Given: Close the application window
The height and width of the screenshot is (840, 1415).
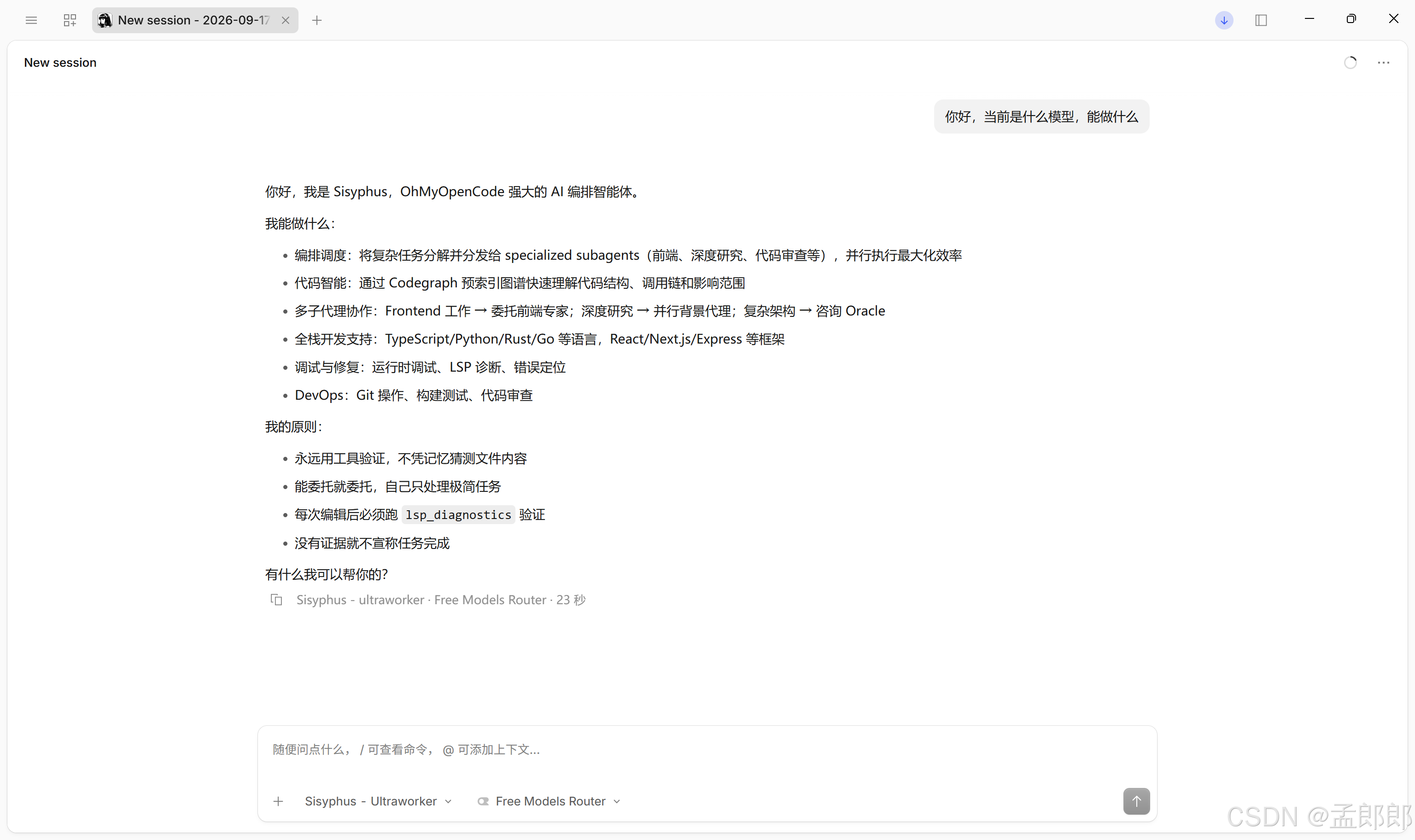Looking at the screenshot, I should click(1393, 19).
